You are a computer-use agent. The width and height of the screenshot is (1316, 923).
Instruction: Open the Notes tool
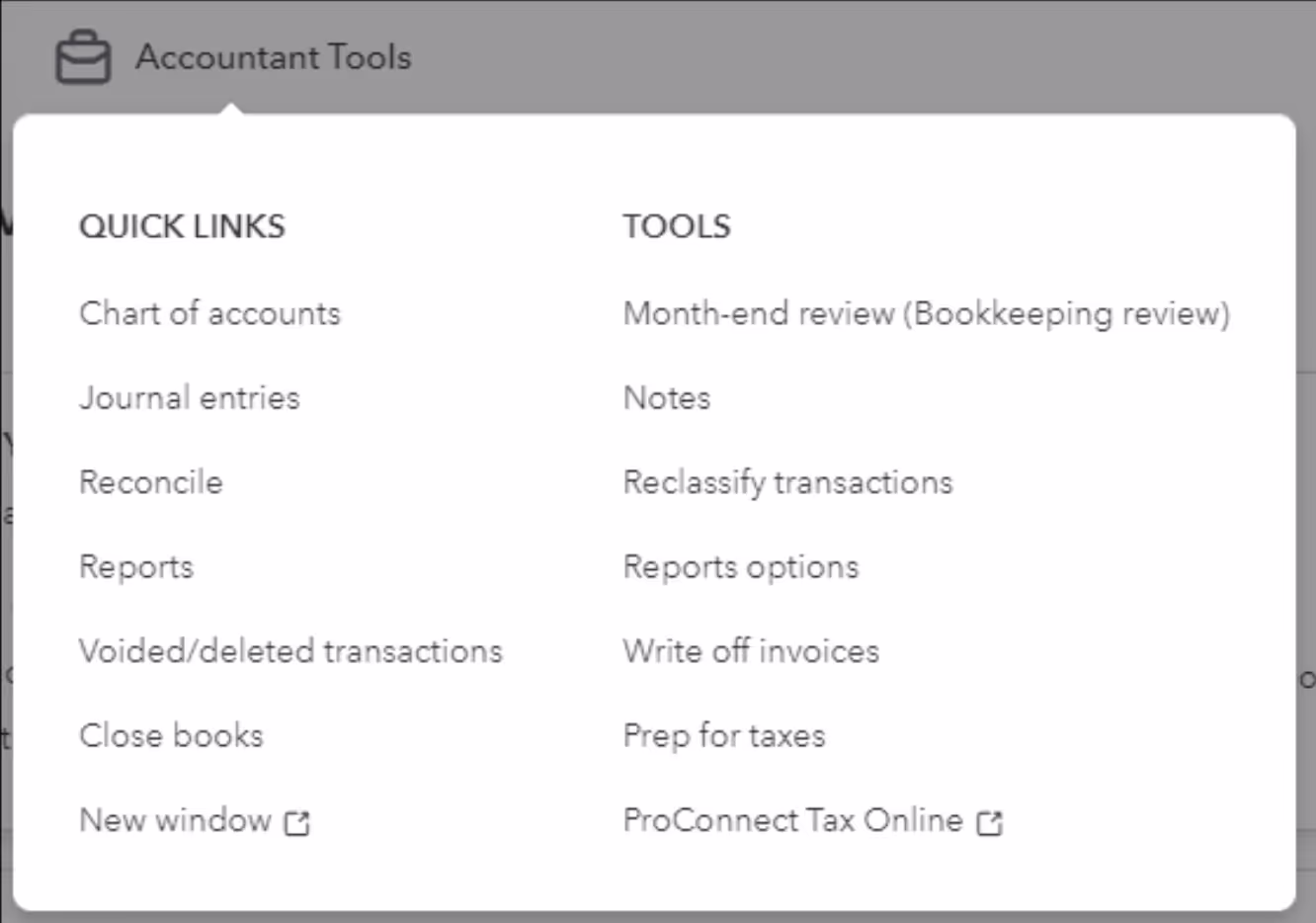coord(667,397)
